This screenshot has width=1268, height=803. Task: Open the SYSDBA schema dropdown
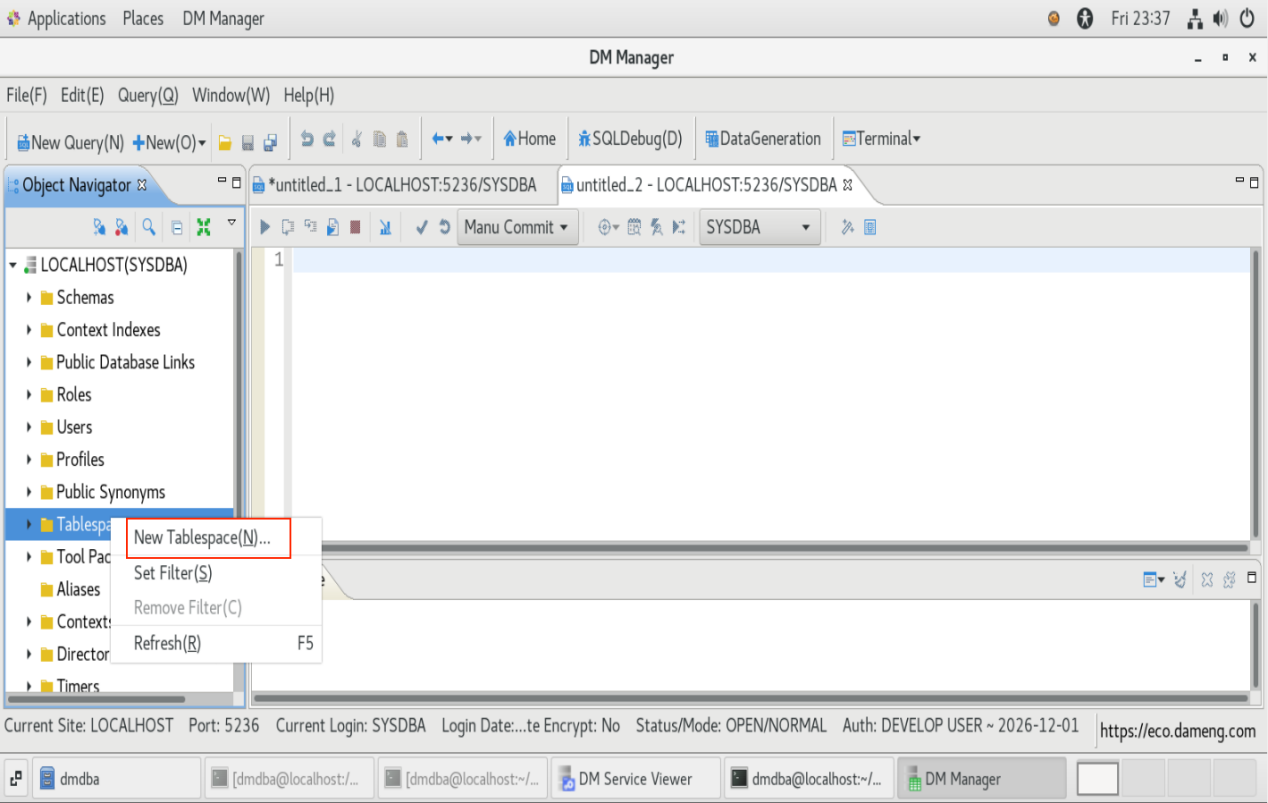pos(759,227)
